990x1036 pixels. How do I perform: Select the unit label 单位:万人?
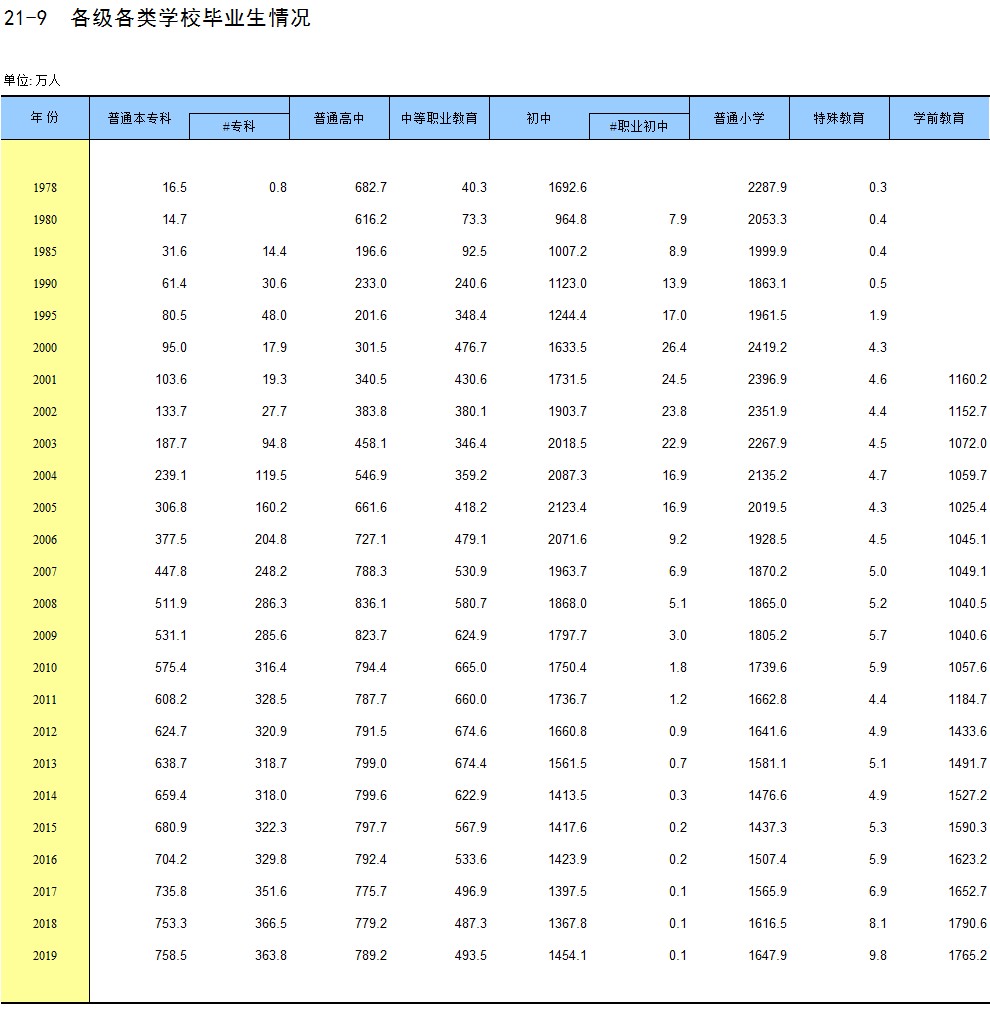pyautogui.click(x=32, y=81)
